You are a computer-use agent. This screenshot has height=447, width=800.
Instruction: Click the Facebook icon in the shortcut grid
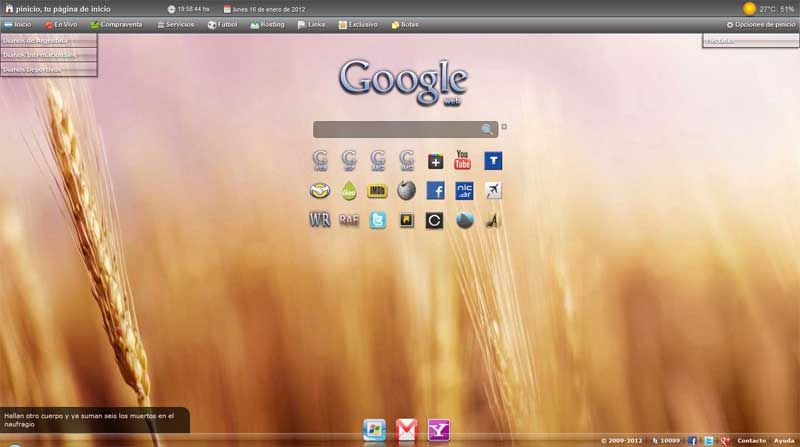coord(435,191)
